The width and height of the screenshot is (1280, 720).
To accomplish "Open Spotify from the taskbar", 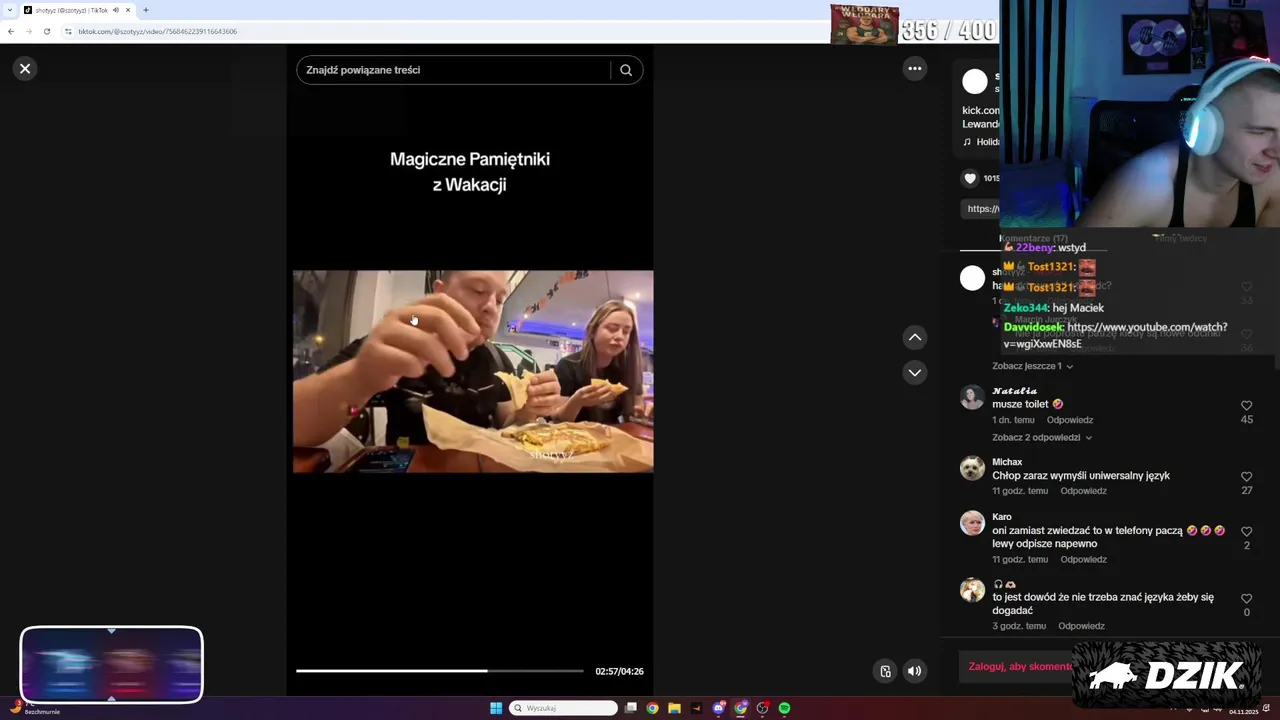I will (x=784, y=708).
